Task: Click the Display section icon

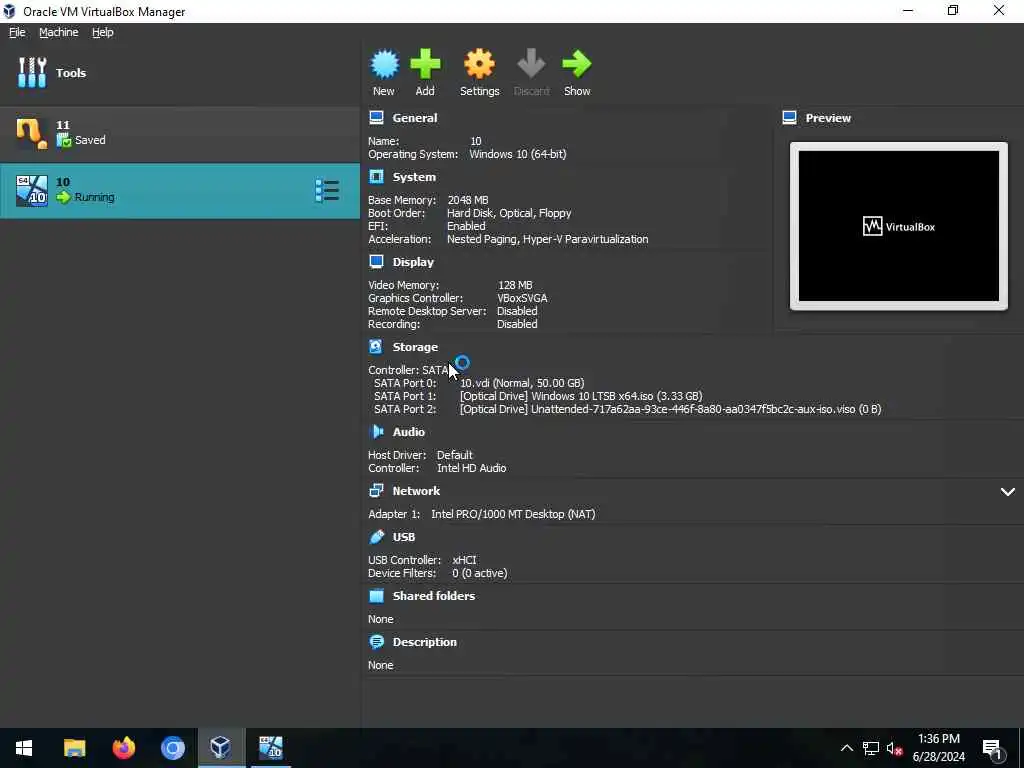Action: [x=376, y=261]
